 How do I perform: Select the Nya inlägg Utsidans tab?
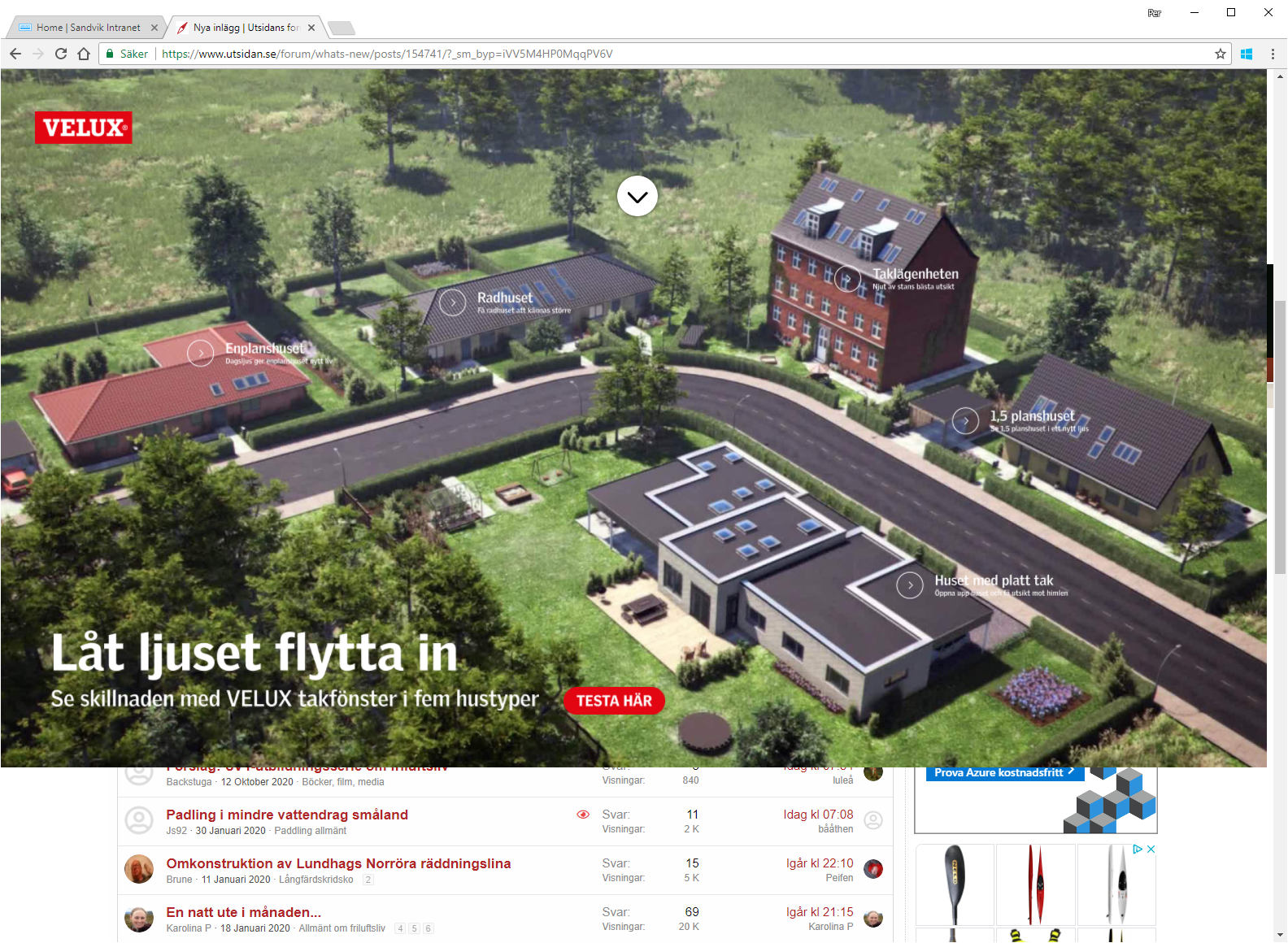click(x=246, y=28)
